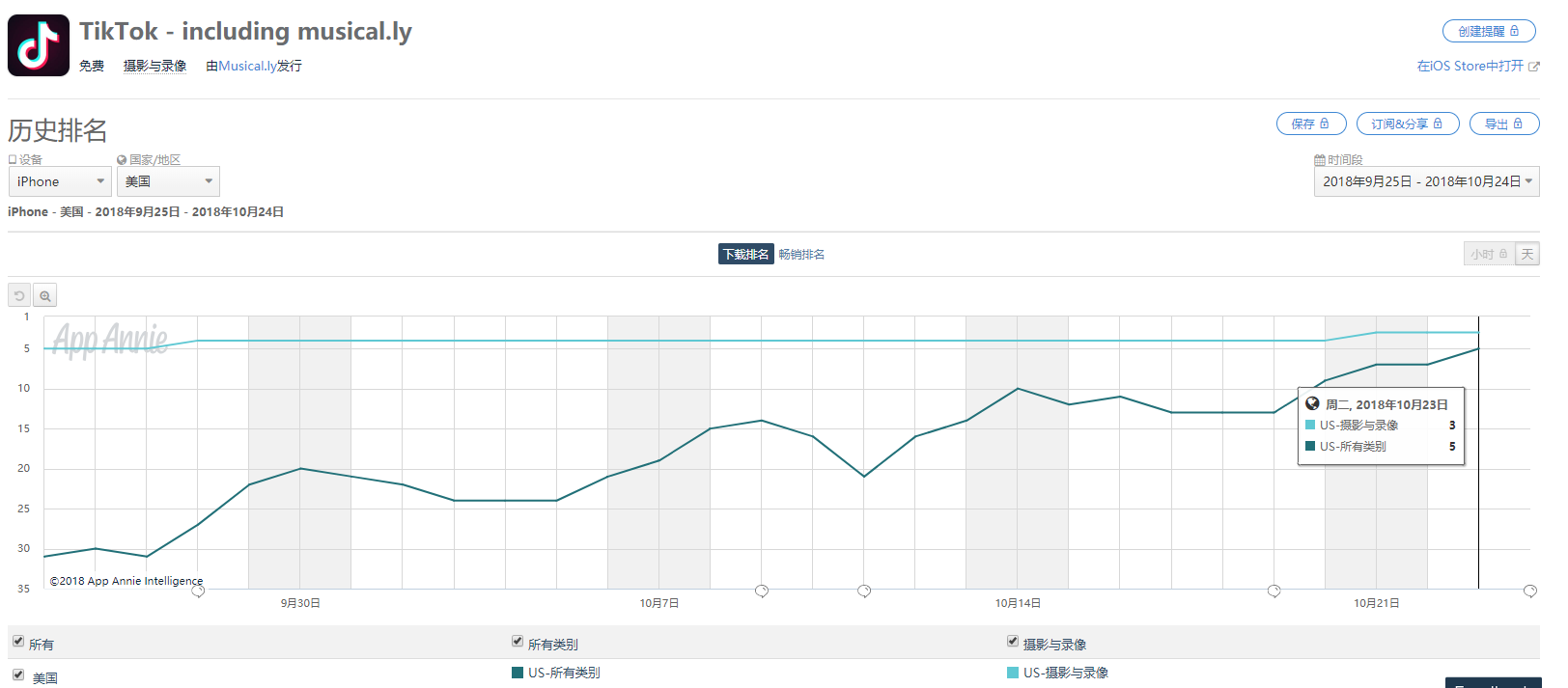Click the globe icon in the chart tooltip
1568x688 pixels.
1312,404
